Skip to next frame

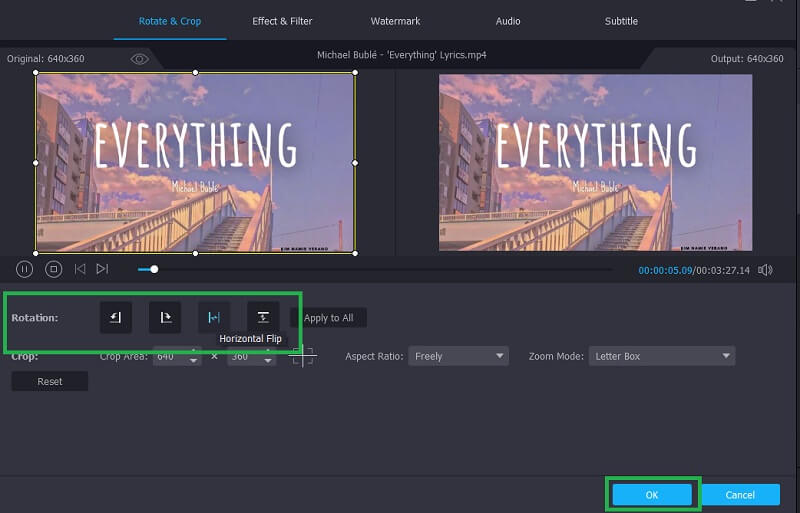tap(102, 269)
